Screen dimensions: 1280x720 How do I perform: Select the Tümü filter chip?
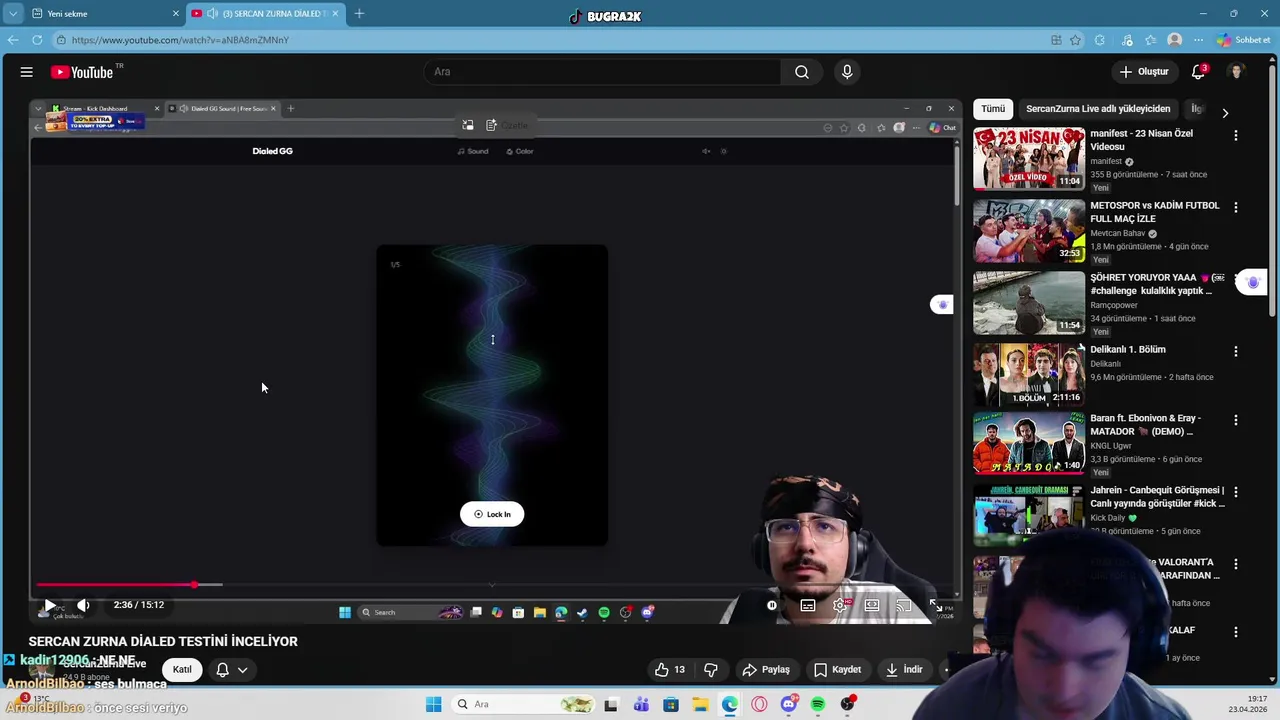[993, 109]
